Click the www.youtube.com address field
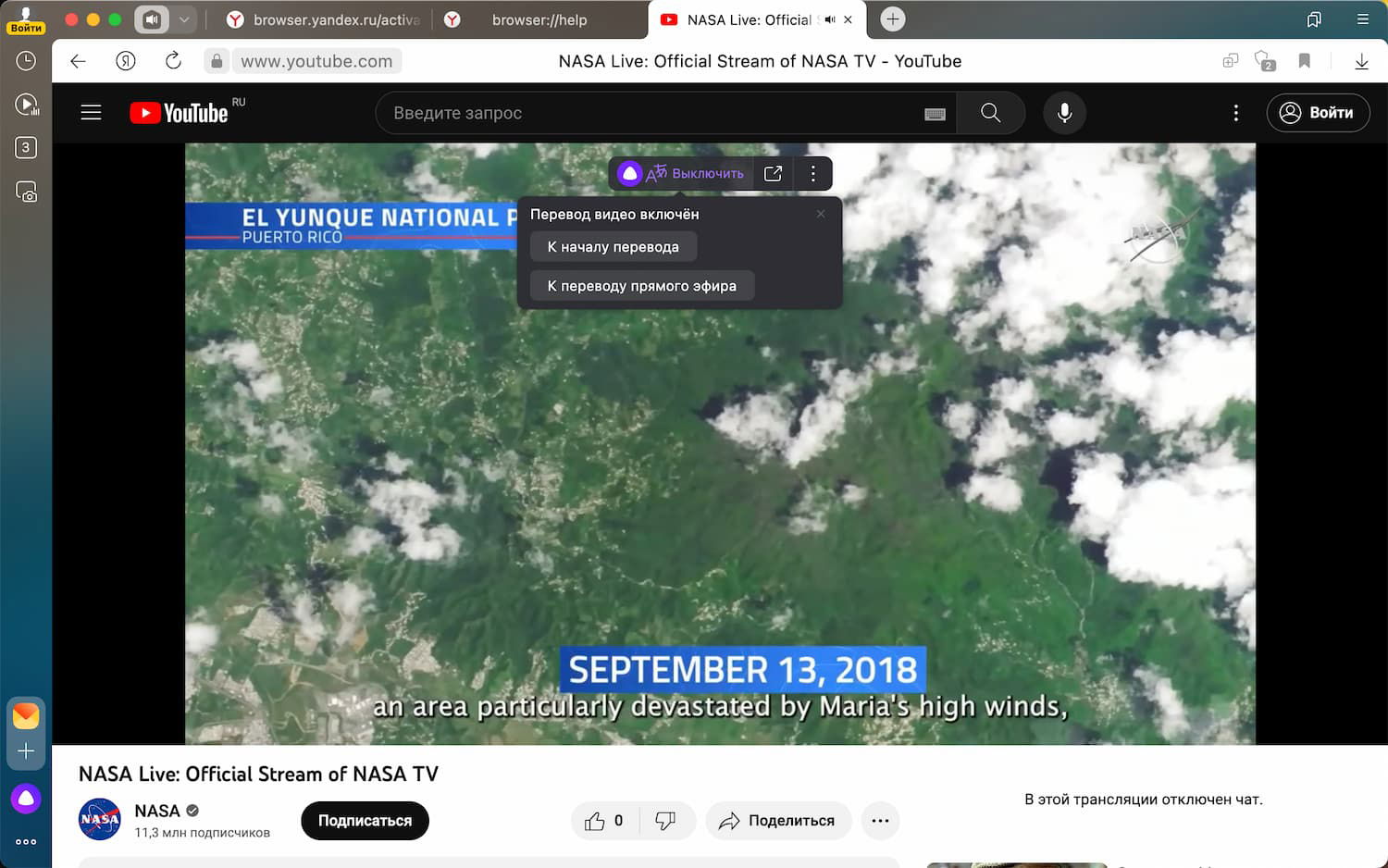Image resolution: width=1388 pixels, height=868 pixels. 316,61
